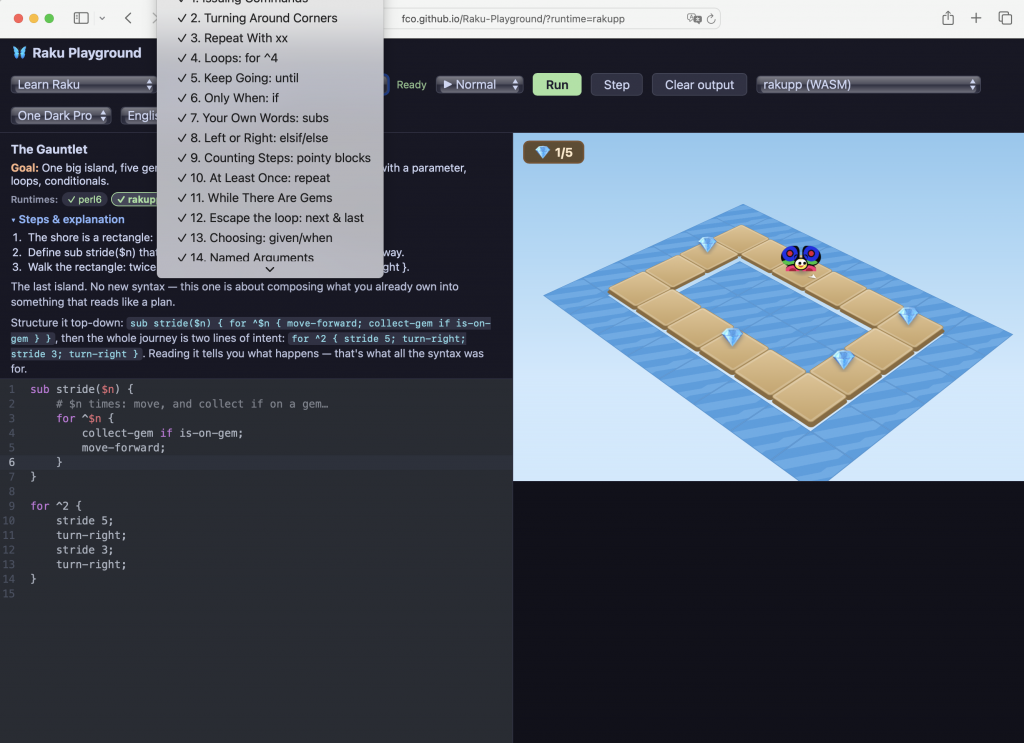1024x743 pixels.
Task: Open the One Dark Pro theme dropdown
Action: click(x=61, y=116)
